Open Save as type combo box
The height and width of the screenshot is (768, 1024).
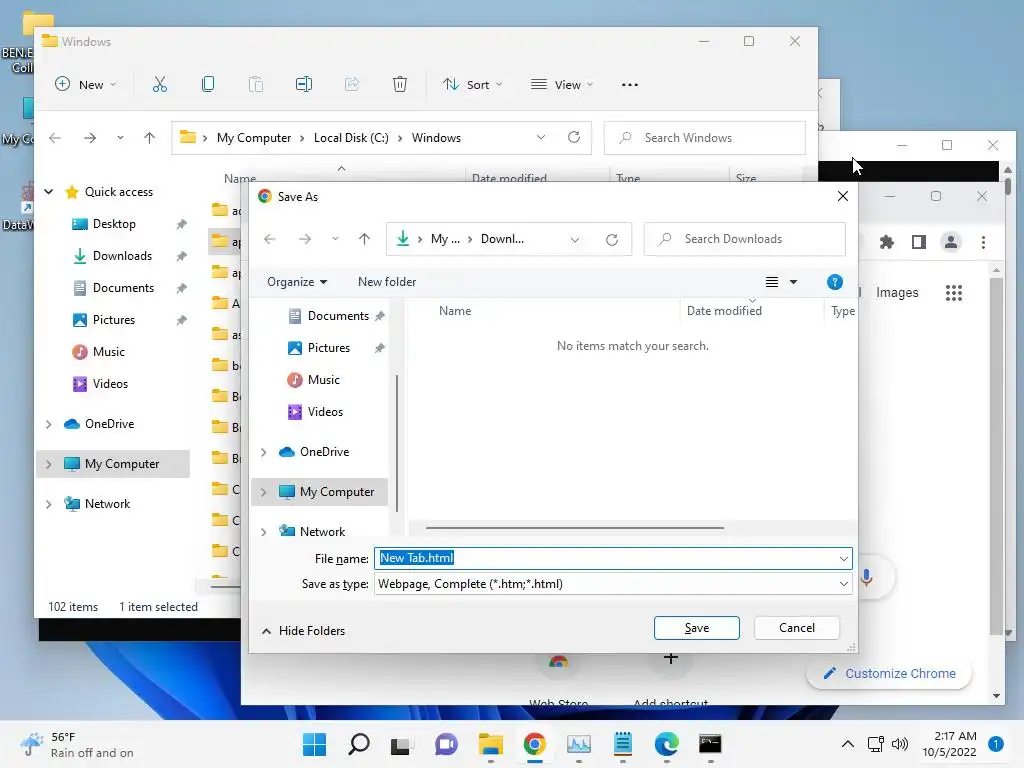click(613, 584)
